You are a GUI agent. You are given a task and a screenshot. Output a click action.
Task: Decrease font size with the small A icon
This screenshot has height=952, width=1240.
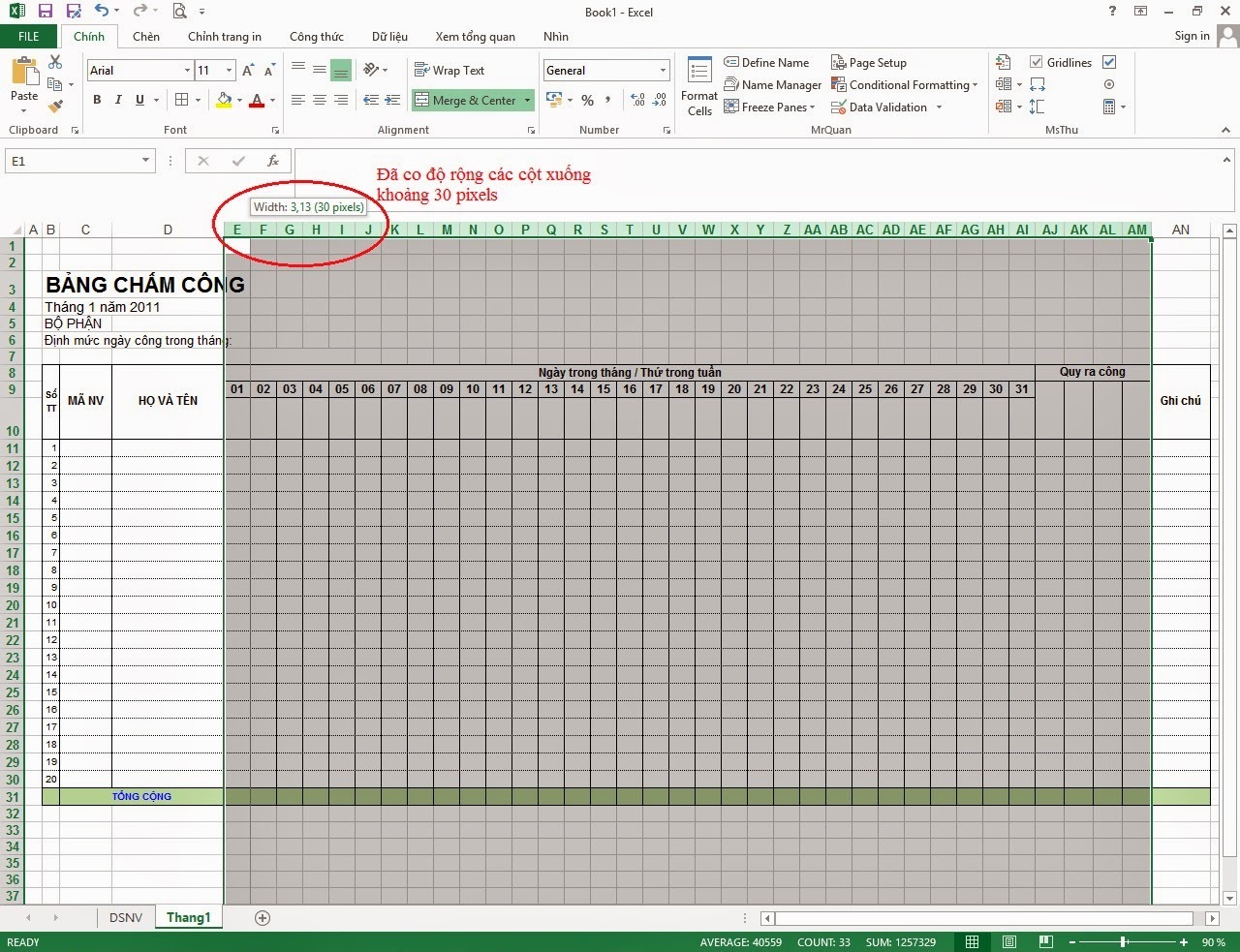[x=269, y=71]
